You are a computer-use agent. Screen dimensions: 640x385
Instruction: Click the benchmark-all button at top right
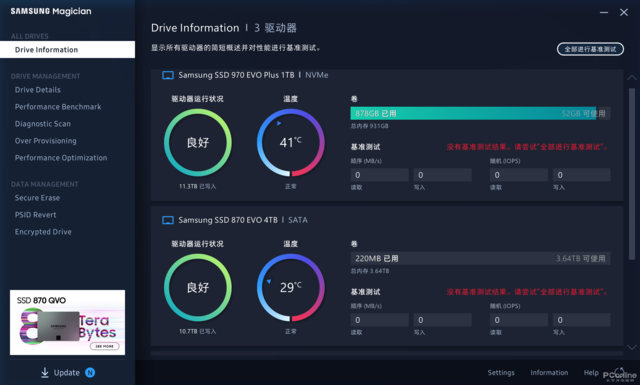tap(590, 49)
